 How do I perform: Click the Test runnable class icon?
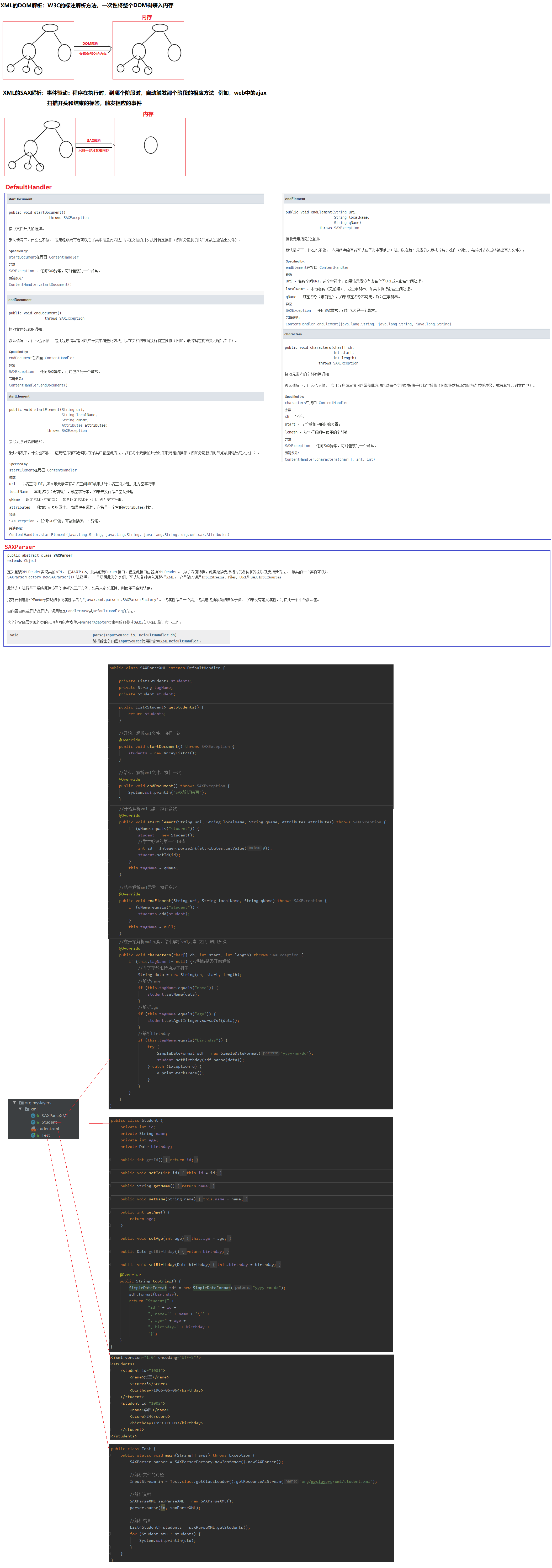pos(33,1135)
